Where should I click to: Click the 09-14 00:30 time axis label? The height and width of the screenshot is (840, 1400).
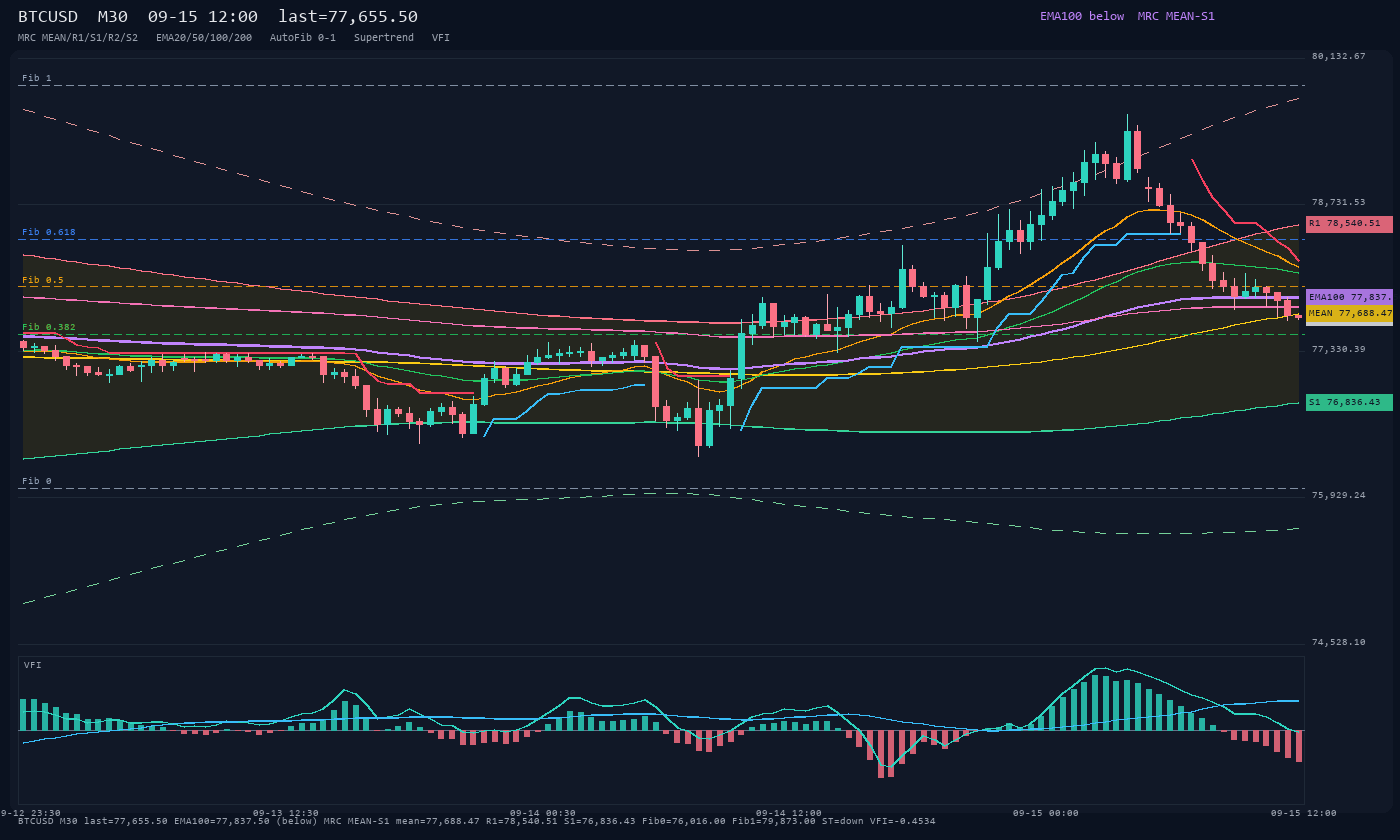(543, 813)
